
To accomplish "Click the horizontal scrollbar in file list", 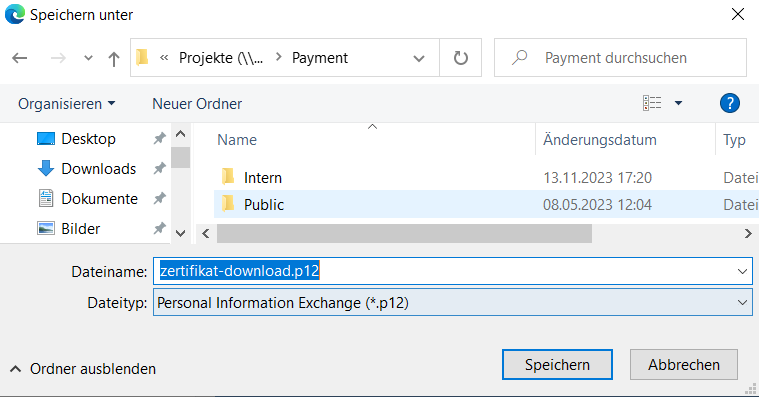I will point(404,234).
